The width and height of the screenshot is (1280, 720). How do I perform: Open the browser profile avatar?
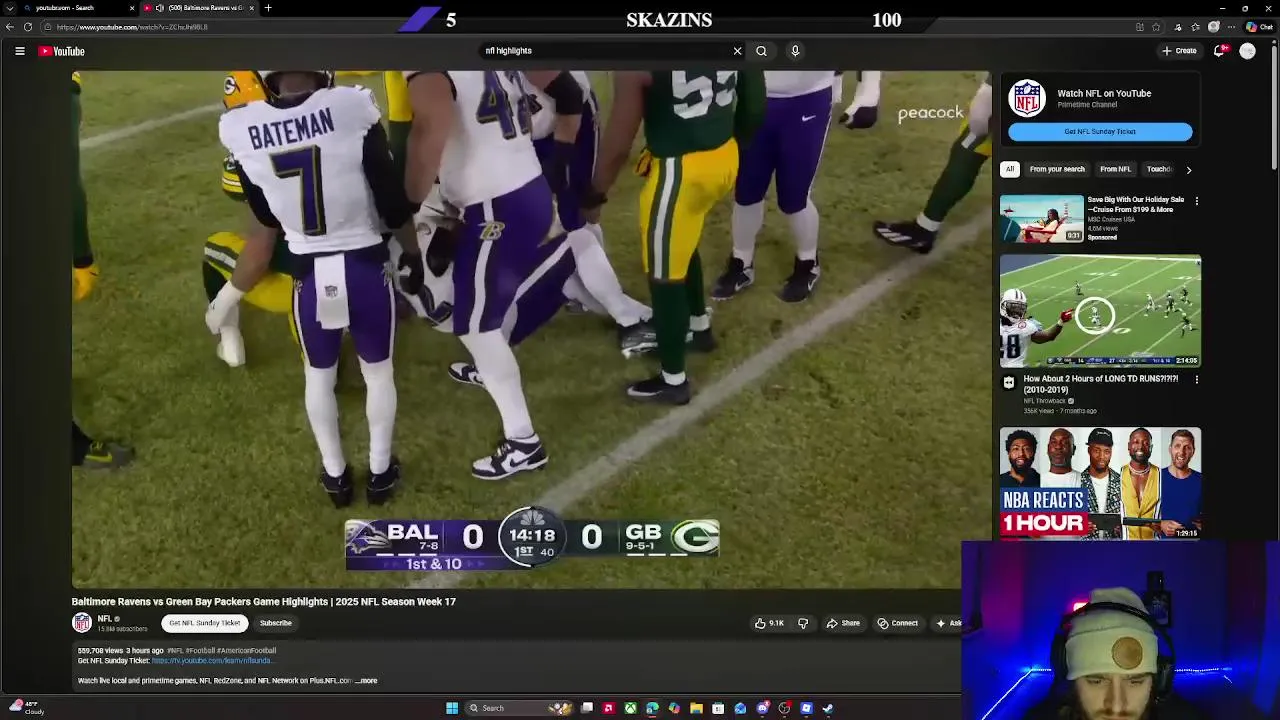point(1214,27)
